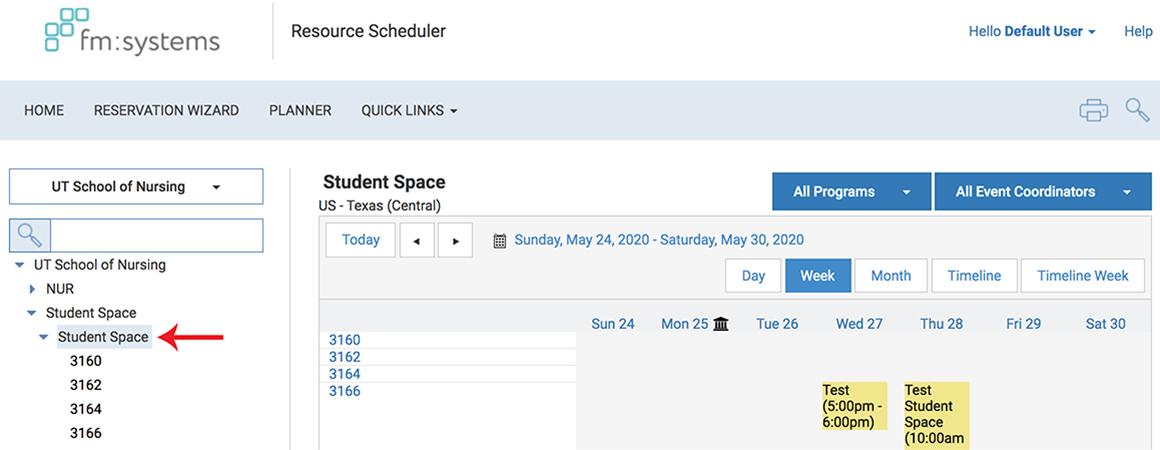The image size is (1160, 450).
Task: Open search with top-right magnifier icon
Action: [1137, 110]
